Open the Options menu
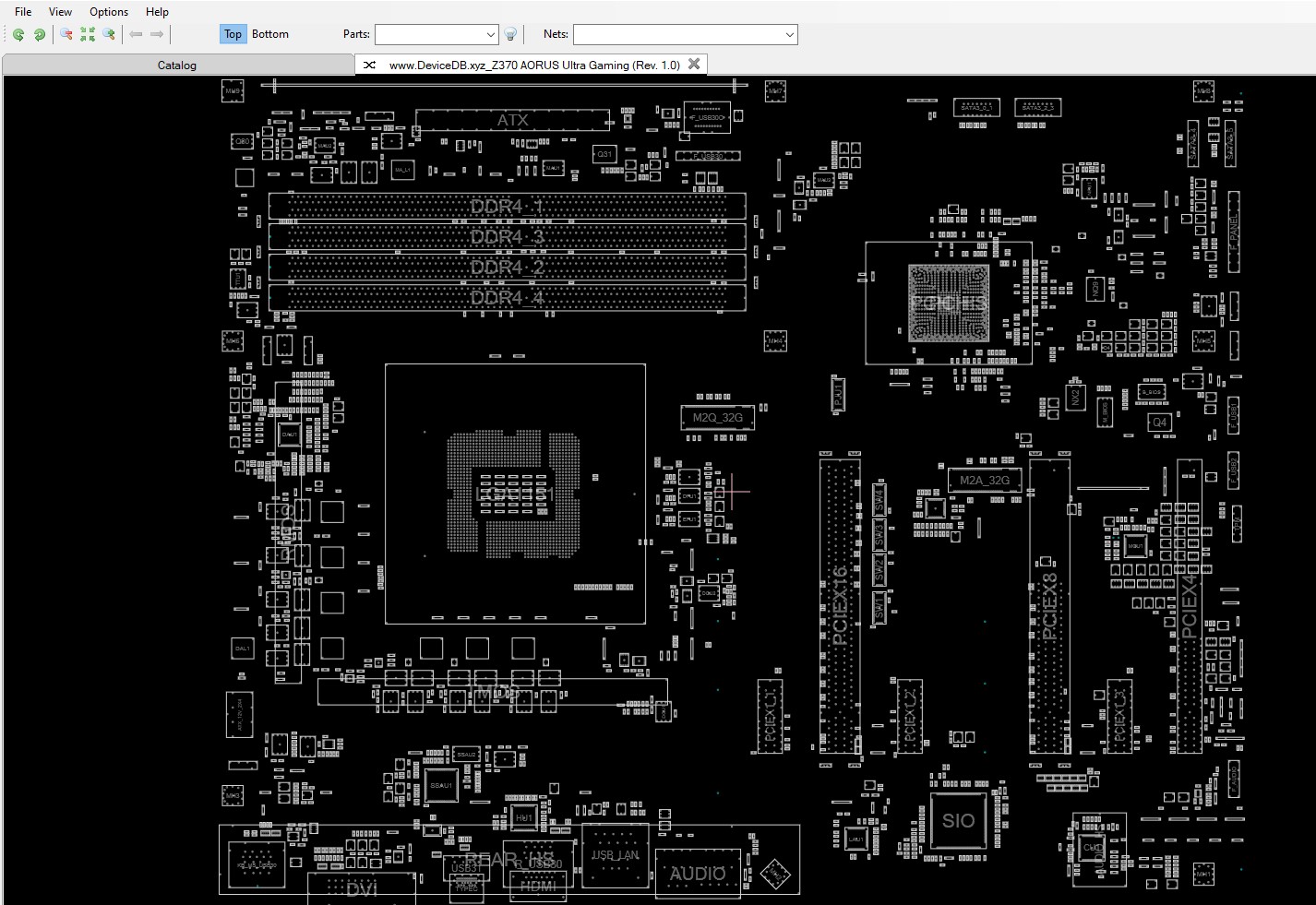 (x=109, y=12)
